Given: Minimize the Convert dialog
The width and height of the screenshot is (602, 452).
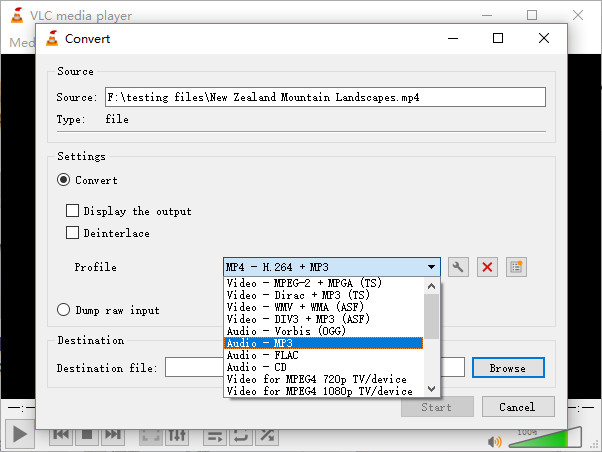Looking at the screenshot, I should tap(453, 38).
